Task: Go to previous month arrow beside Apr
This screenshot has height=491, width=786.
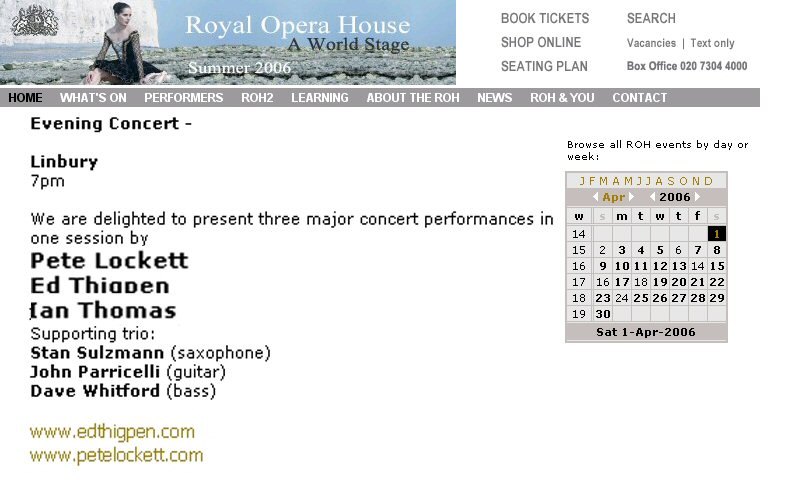Action: click(x=596, y=197)
